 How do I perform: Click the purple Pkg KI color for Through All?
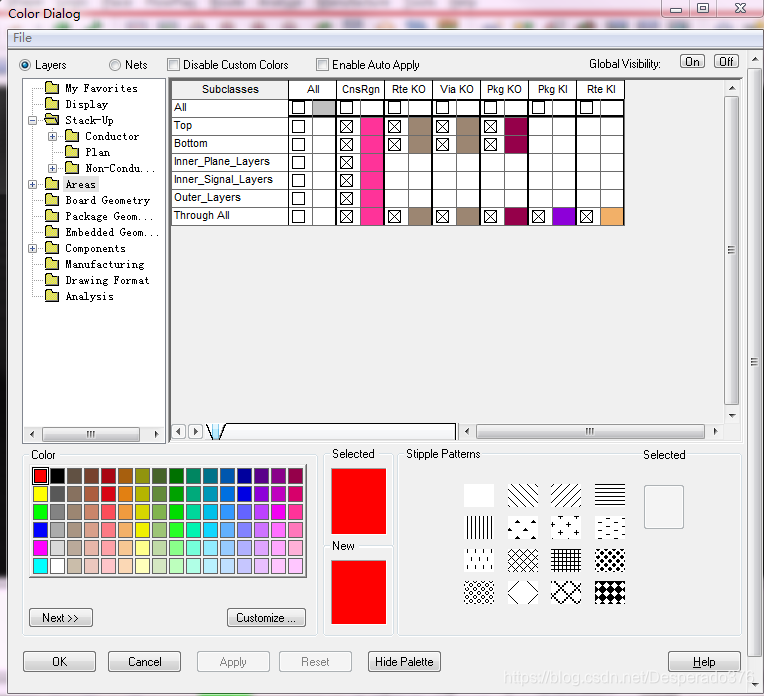(564, 217)
